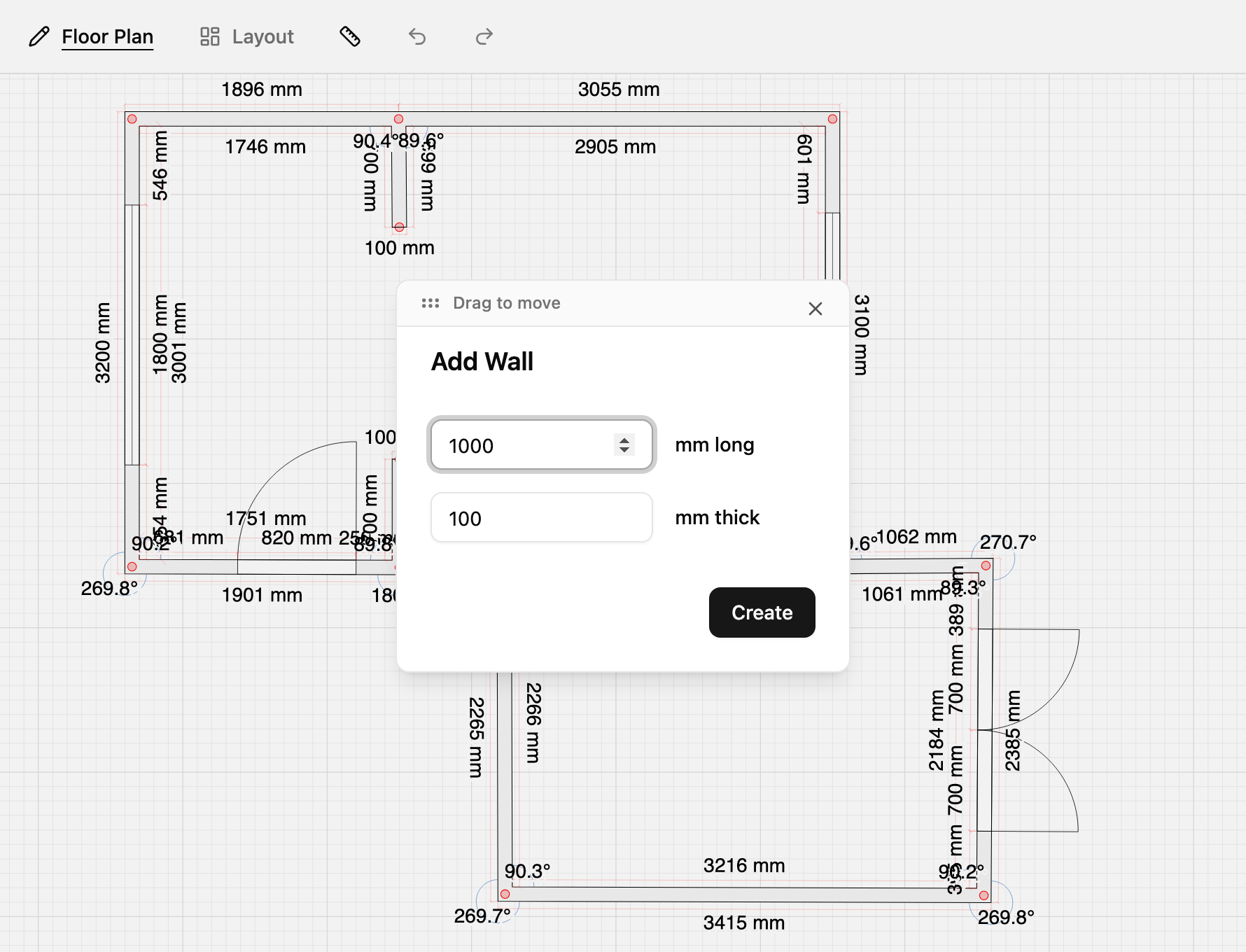Select the "546 mm" vertical dimension label
The image size is (1246, 952).
(160, 165)
